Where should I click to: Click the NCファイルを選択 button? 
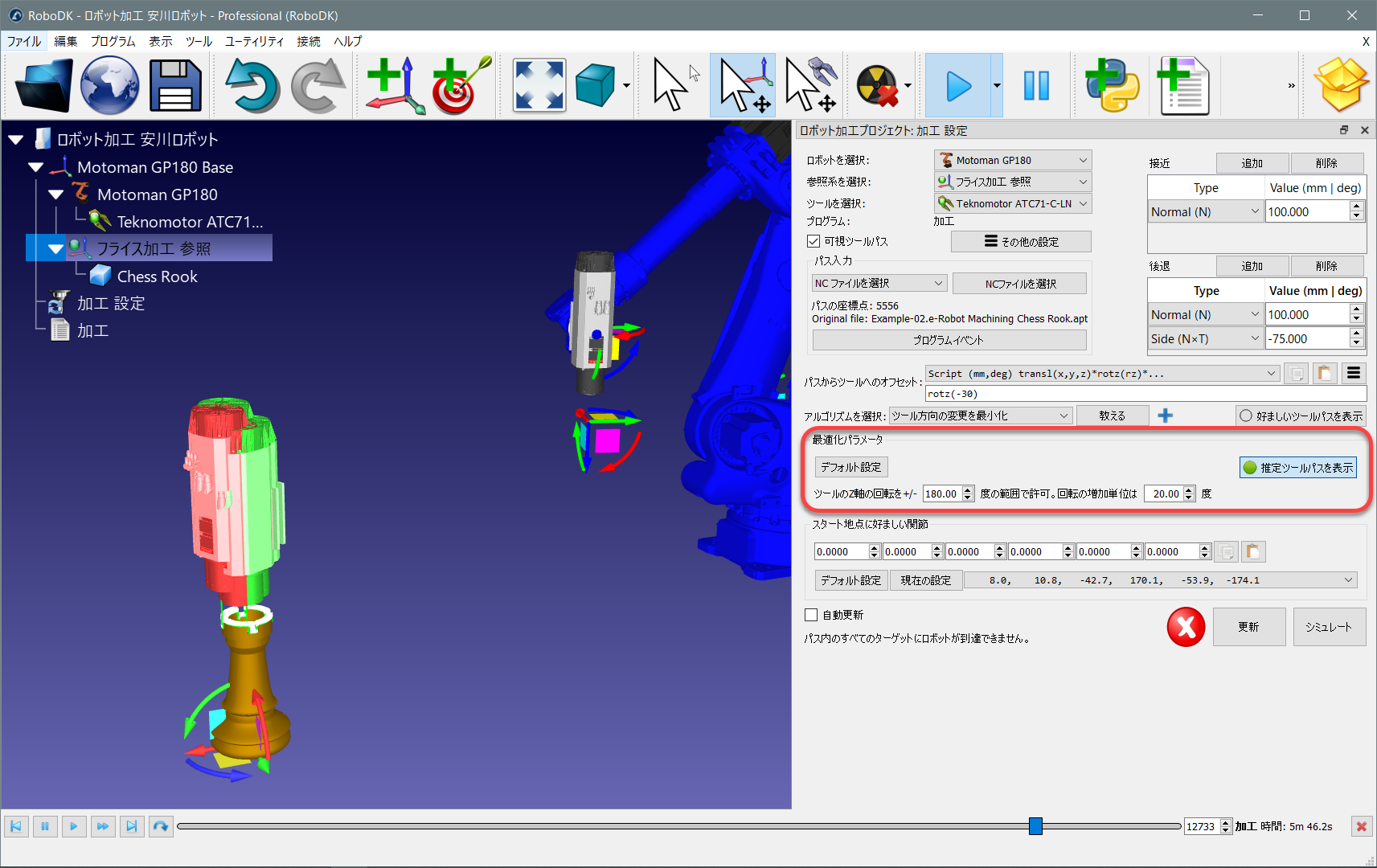click(x=1020, y=283)
